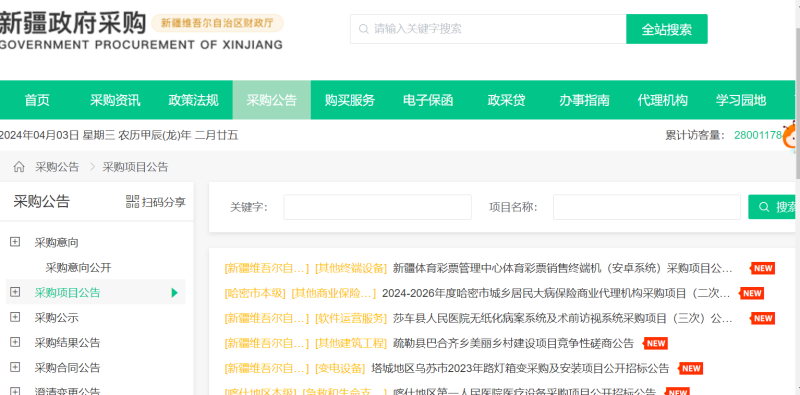The height and width of the screenshot is (395, 800).
Task: Expand the 采购公示 tree node
Action: pyautogui.click(x=15, y=317)
